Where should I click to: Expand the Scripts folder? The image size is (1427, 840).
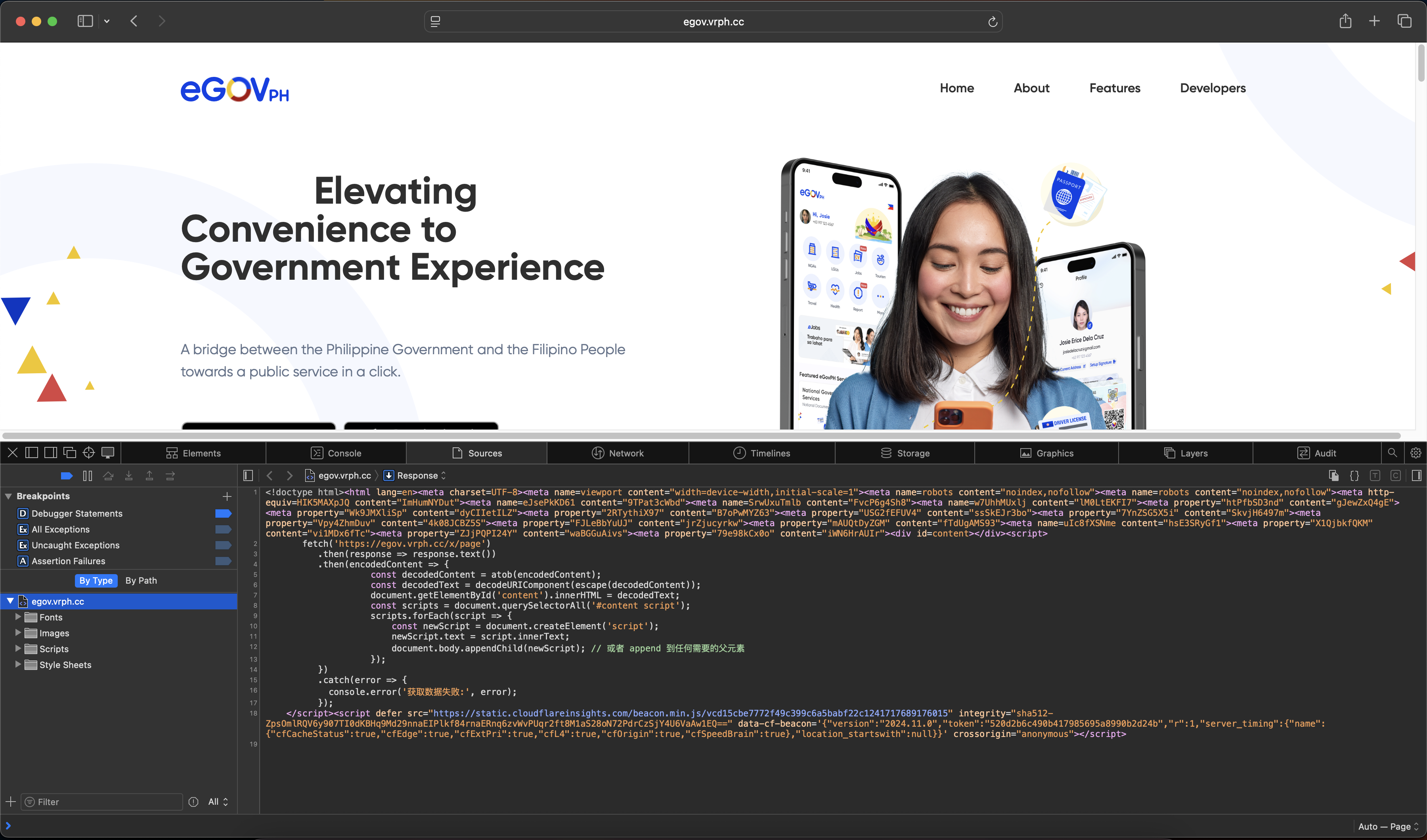click(18, 649)
